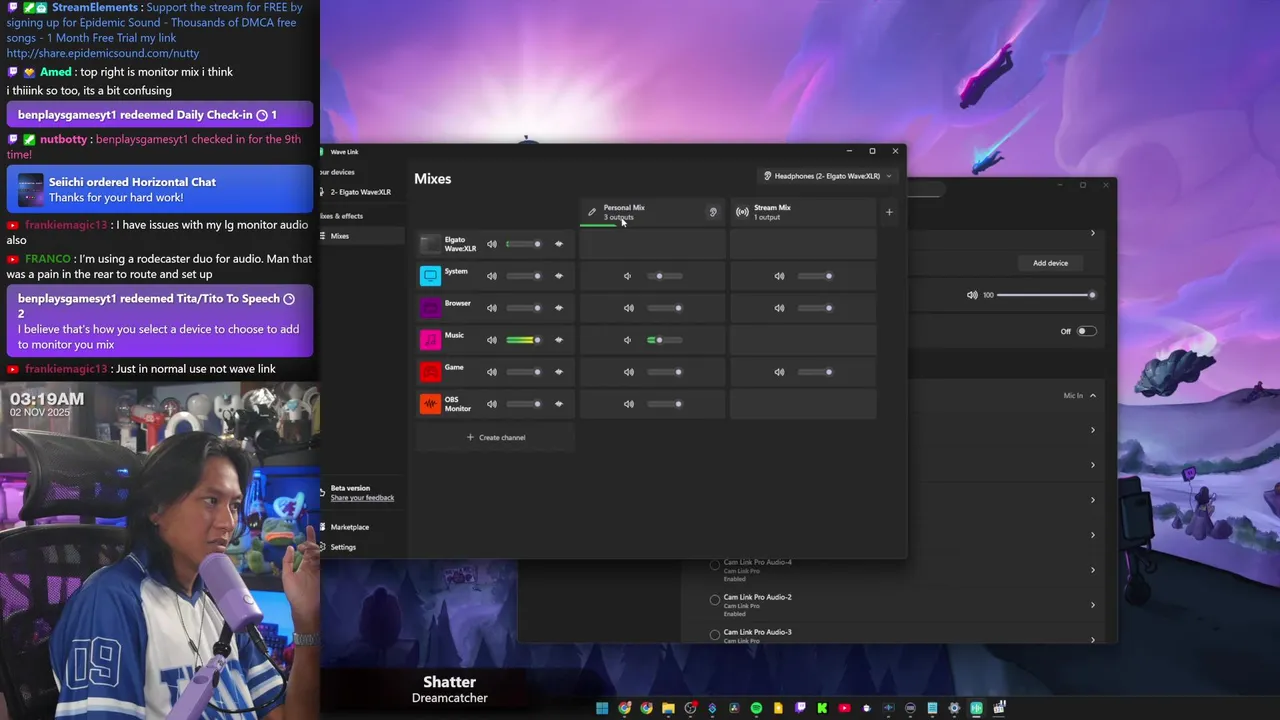The image size is (1280, 720).
Task: Mute the Game channel speaker
Action: [x=492, y=372]
